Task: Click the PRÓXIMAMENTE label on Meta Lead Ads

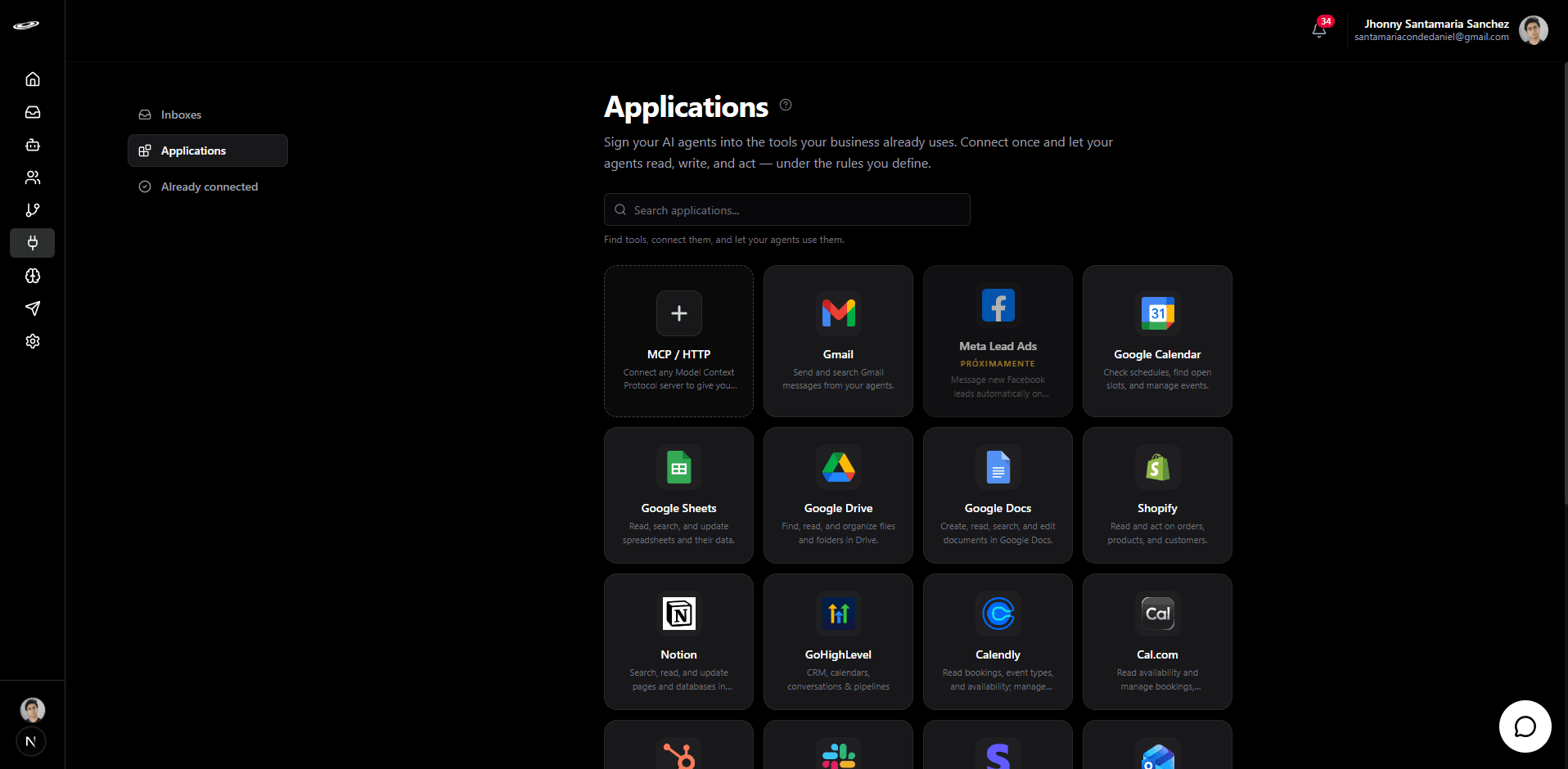Action: [998, 363]
